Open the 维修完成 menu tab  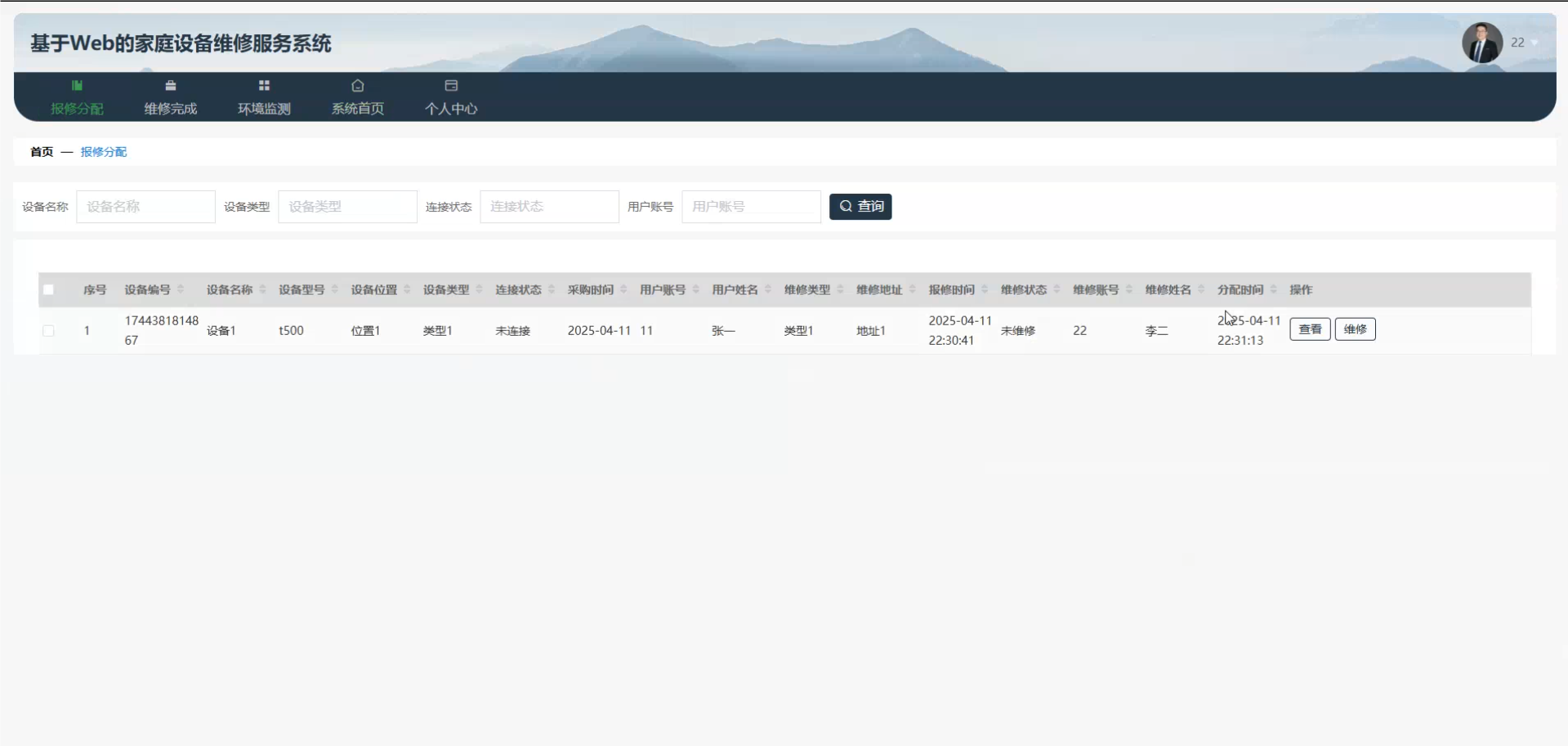(170, 109)
